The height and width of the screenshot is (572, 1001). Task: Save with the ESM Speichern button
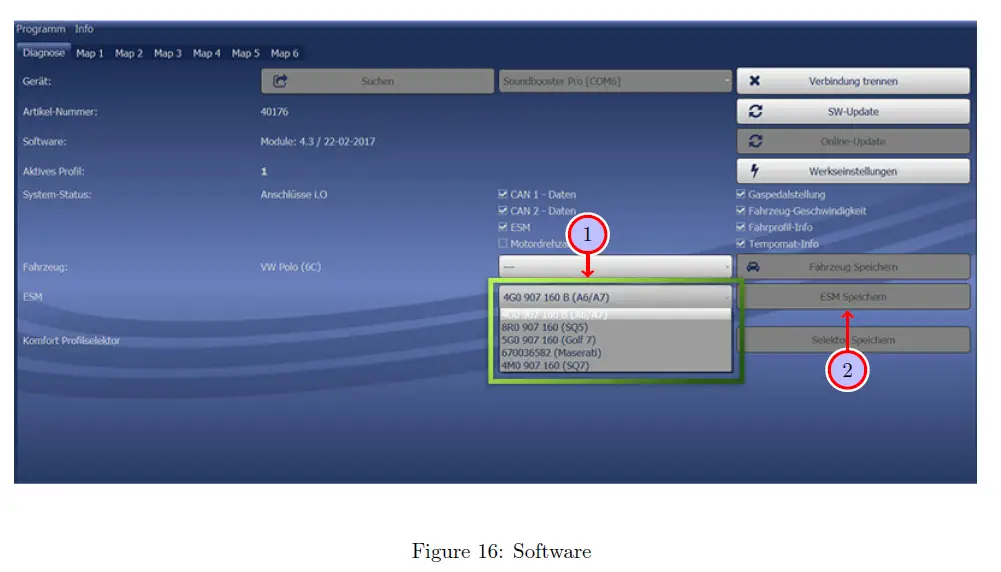coord(853,297)
